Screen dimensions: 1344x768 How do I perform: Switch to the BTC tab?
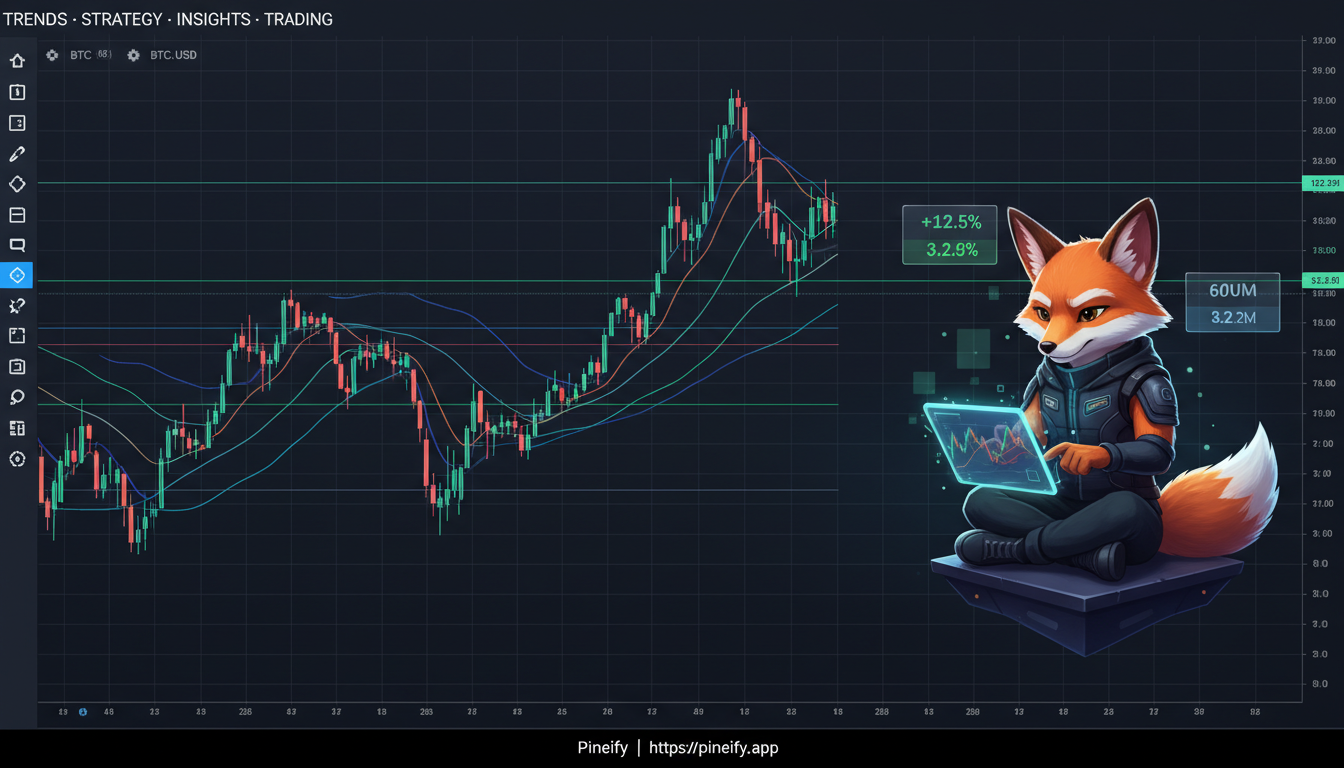tap(80, 55)
